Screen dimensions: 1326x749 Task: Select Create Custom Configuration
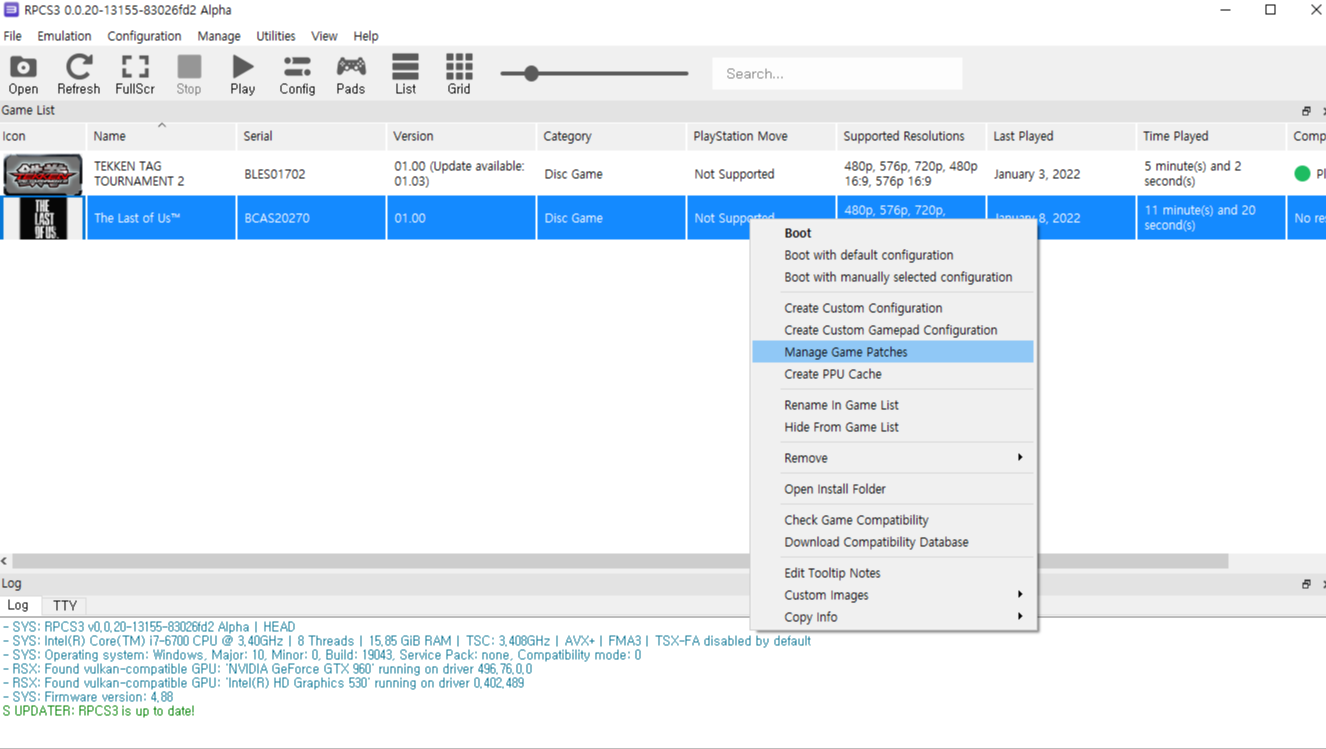coord(893,308)
